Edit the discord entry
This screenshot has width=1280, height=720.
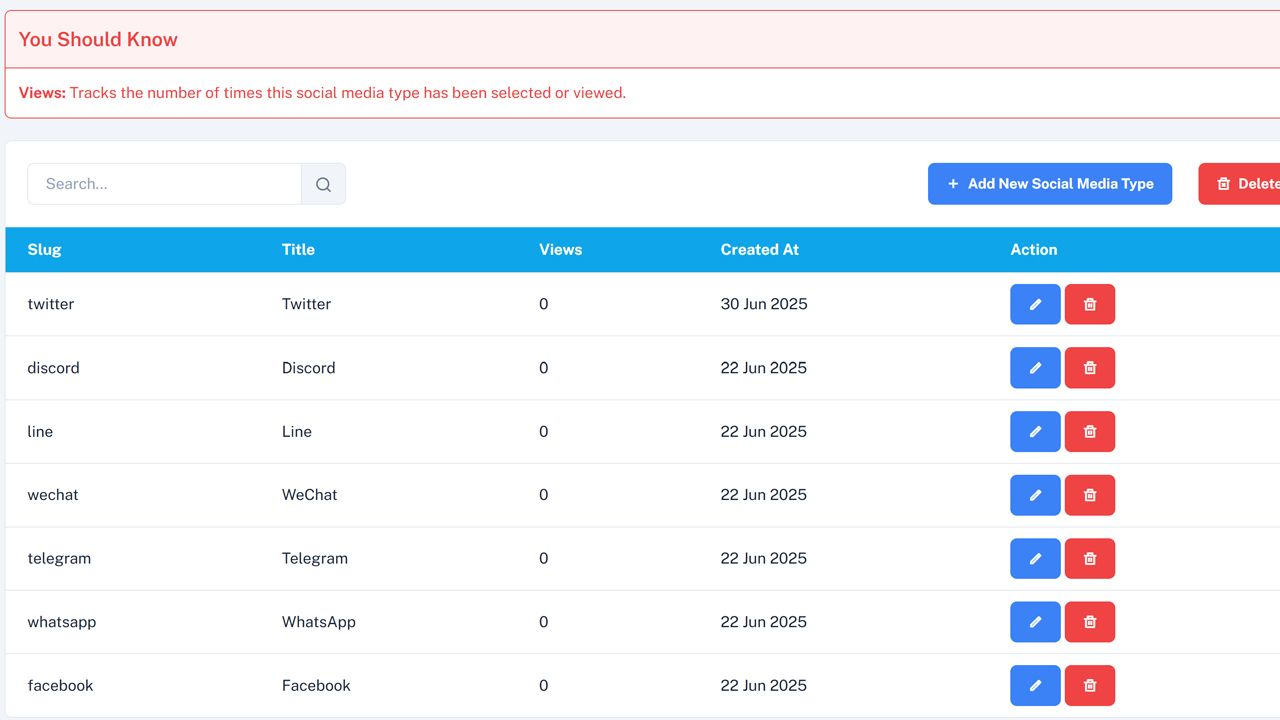point(1035,368)
